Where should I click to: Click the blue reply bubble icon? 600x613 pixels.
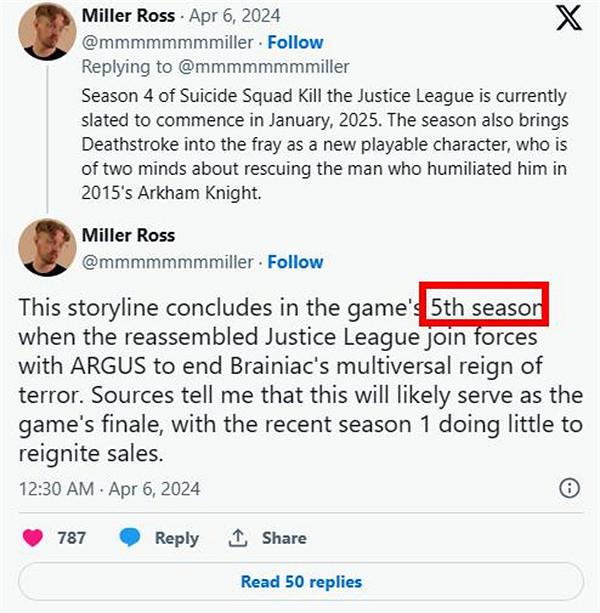coord(129,537)
